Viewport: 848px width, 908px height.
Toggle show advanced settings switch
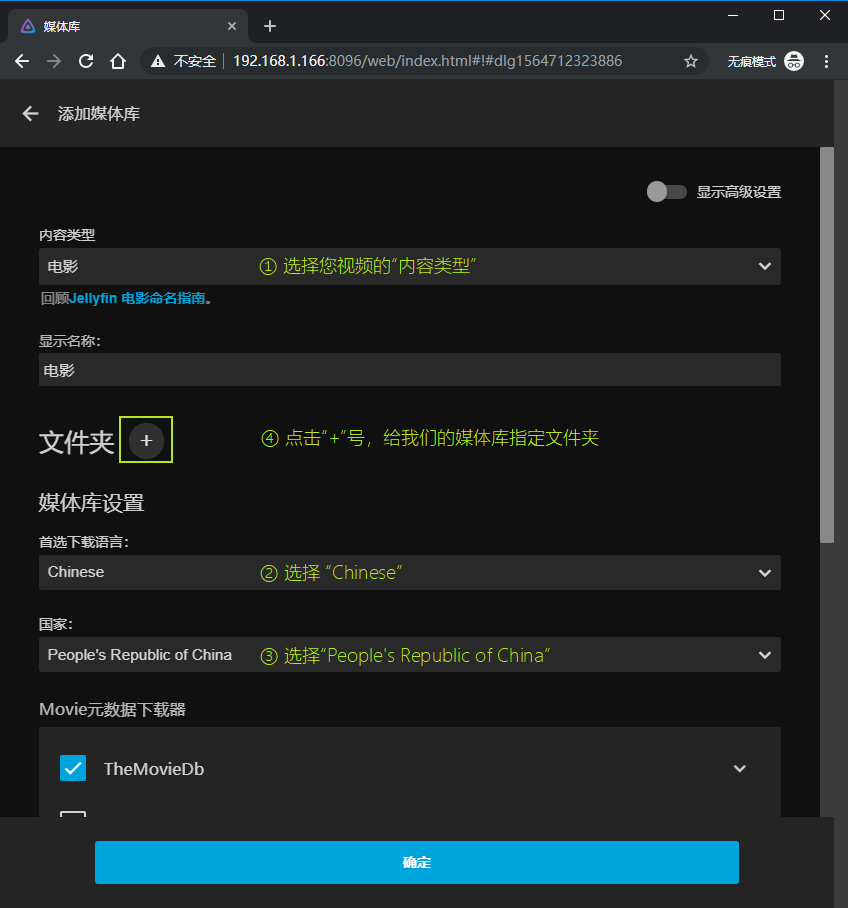(666, 192)
